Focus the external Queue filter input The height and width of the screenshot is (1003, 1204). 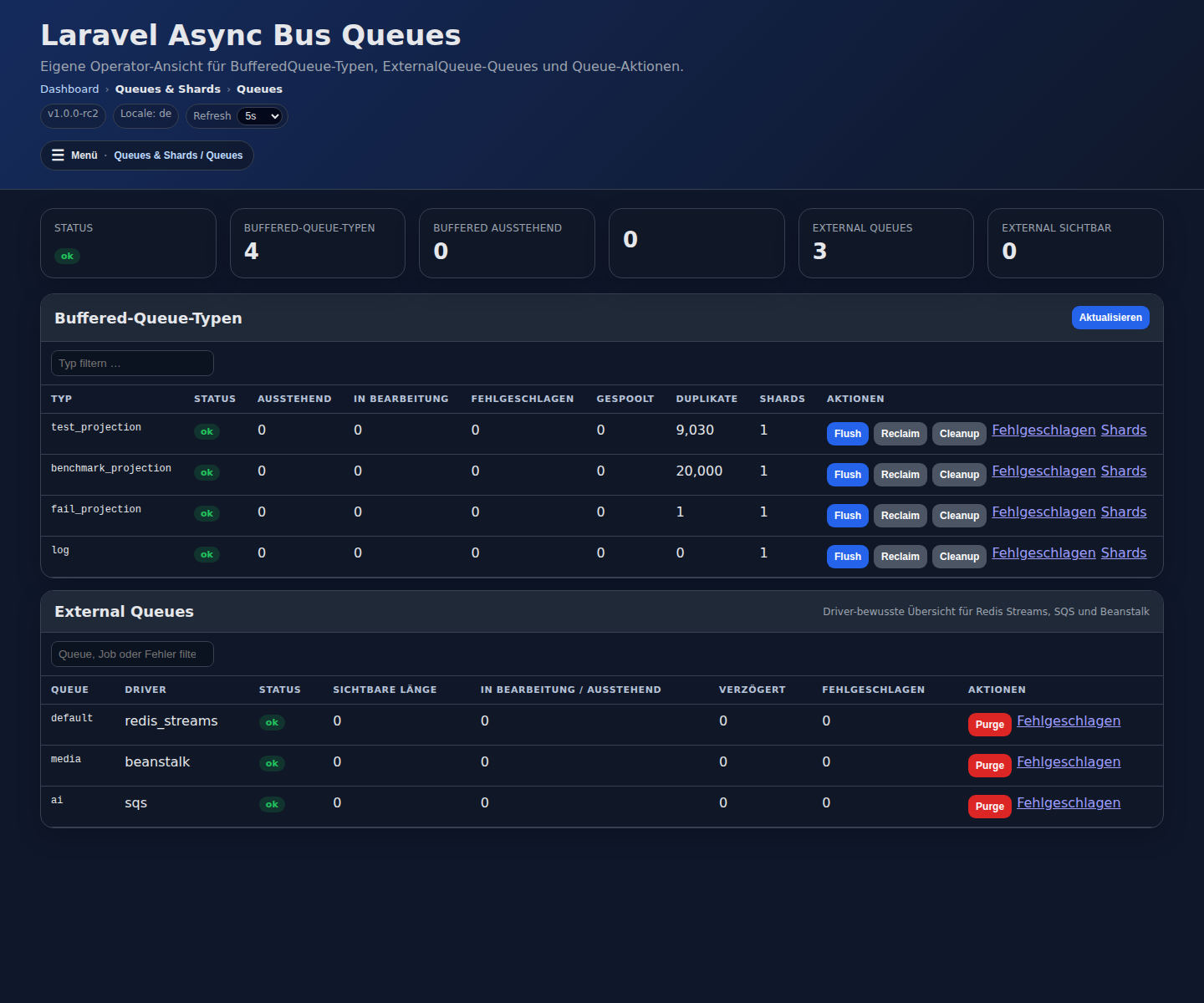coord(132,654)
